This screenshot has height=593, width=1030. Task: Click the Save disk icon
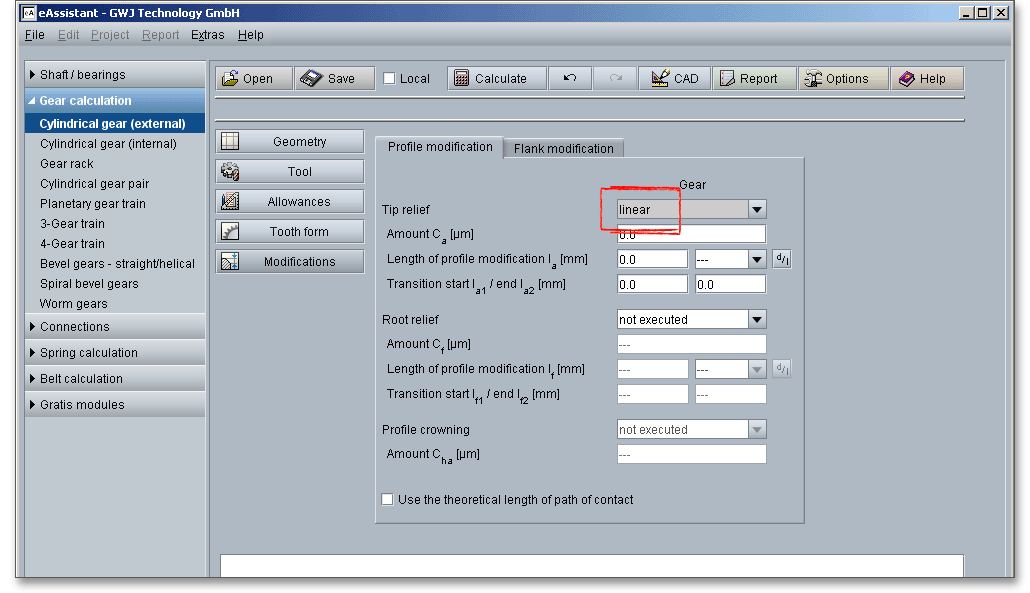coord(312,79)
